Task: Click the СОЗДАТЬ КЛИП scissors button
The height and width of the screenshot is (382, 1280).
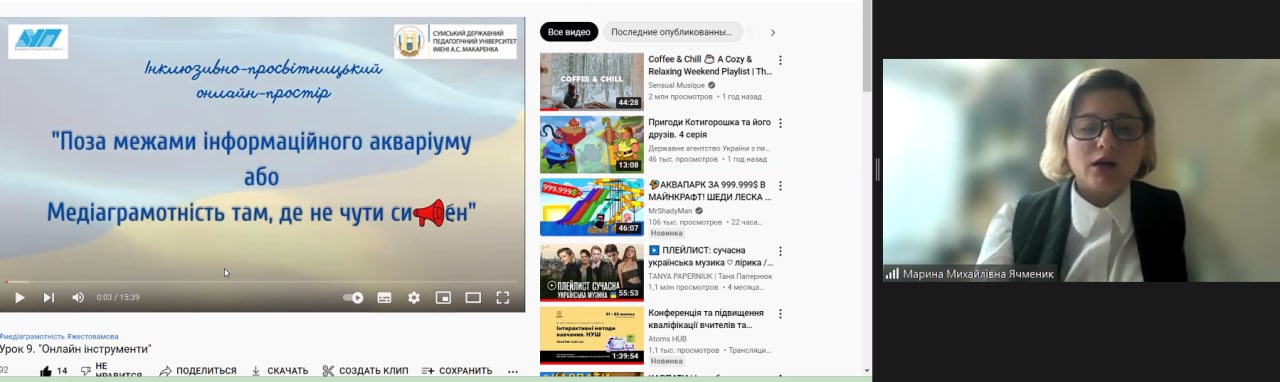Action: point(365,371)
